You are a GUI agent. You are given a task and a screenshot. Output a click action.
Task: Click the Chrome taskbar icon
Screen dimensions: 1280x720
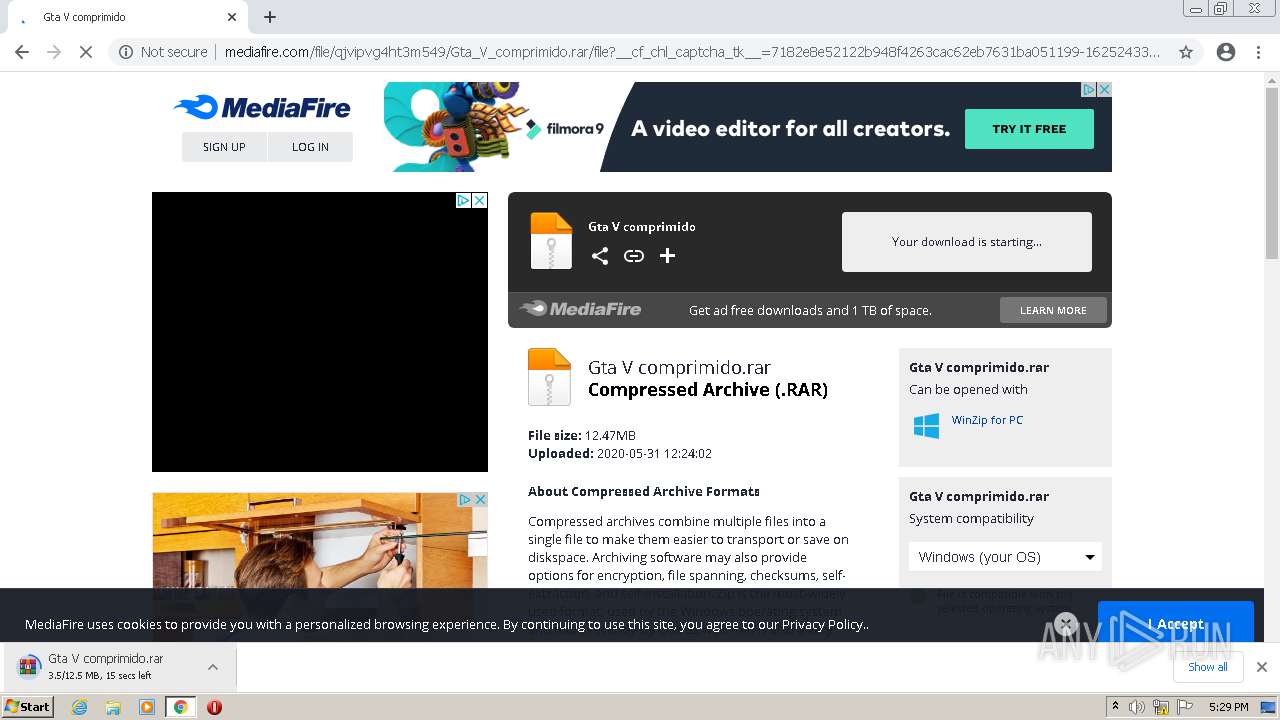tap(181, 707)
